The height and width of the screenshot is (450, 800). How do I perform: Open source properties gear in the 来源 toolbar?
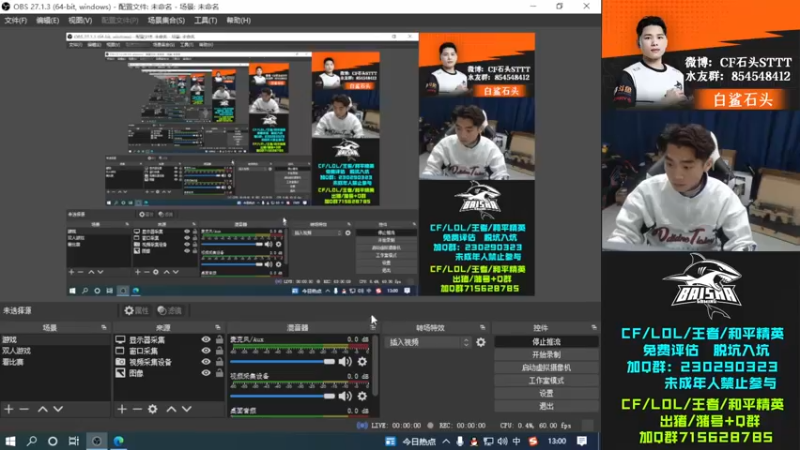click(x=153, y=409)
